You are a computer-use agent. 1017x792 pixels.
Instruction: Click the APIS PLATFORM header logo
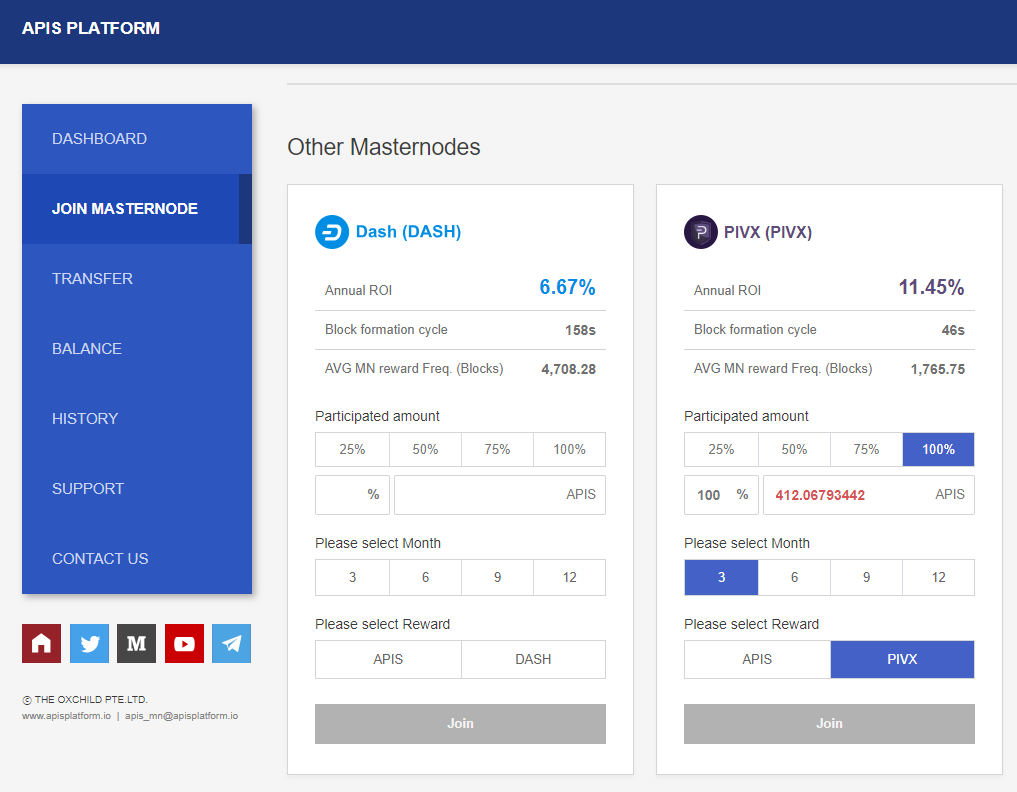[x=91, y=29]
